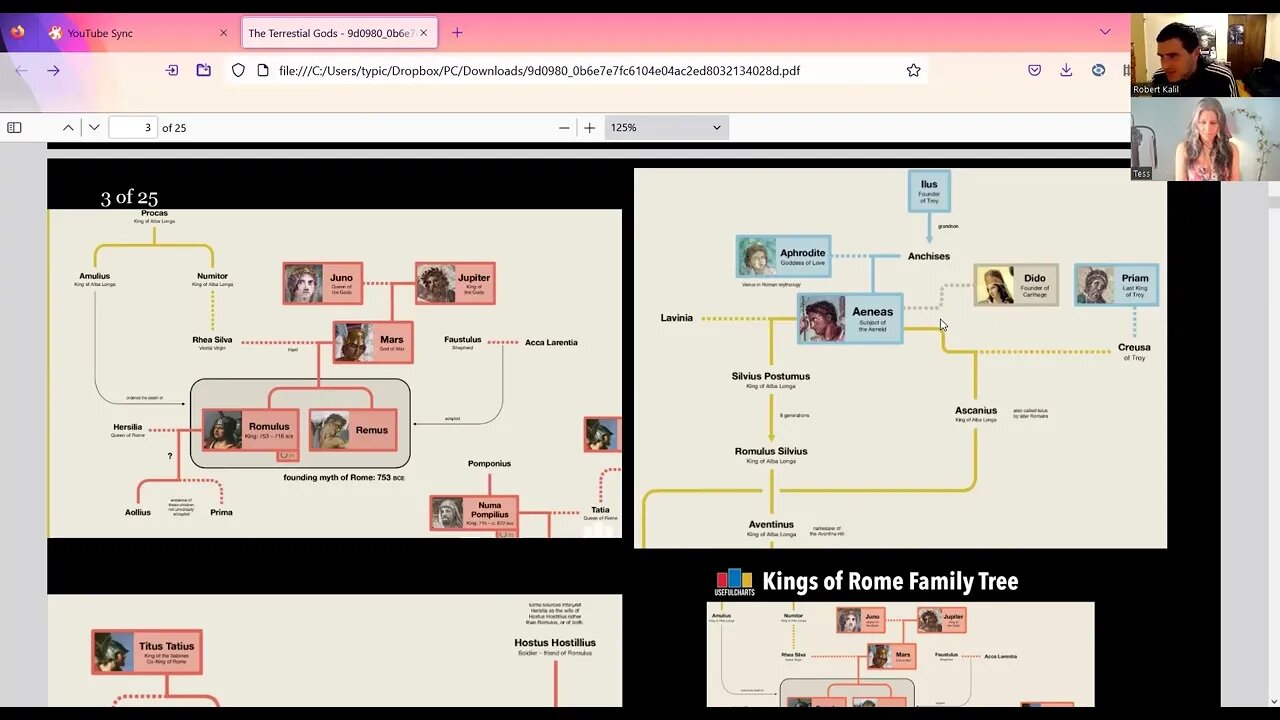Click the Romulus portrait box
Viewport: 1280px width, 720px height.
[250, 430]
